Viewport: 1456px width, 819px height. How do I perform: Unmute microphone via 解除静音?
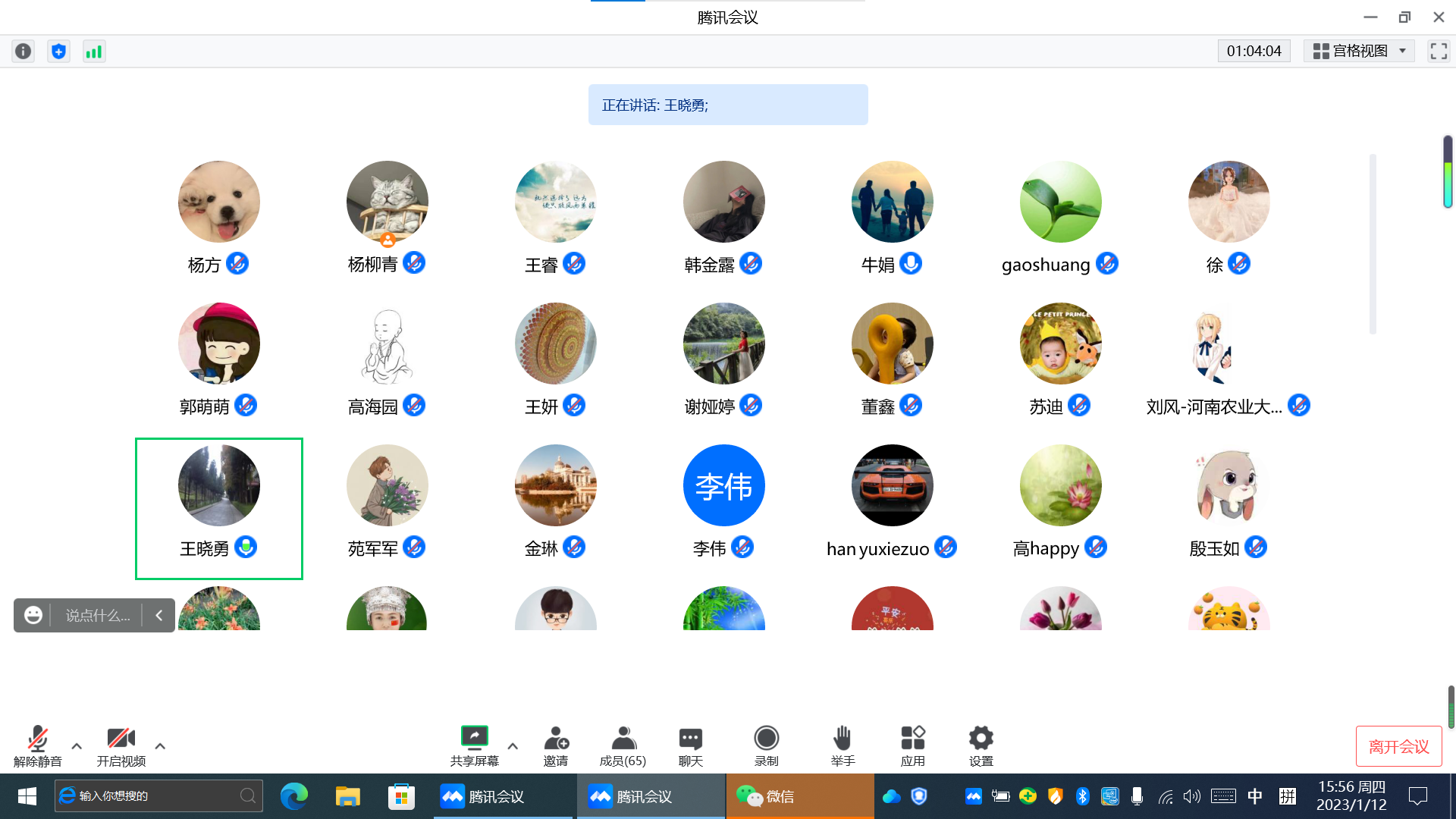(x=38, y=745)
